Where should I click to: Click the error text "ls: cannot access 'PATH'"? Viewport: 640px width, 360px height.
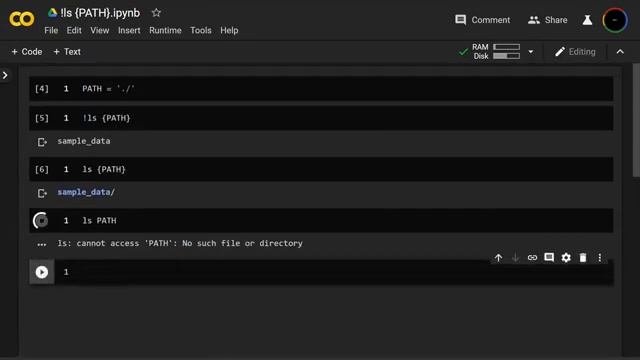tap(117, 243)
